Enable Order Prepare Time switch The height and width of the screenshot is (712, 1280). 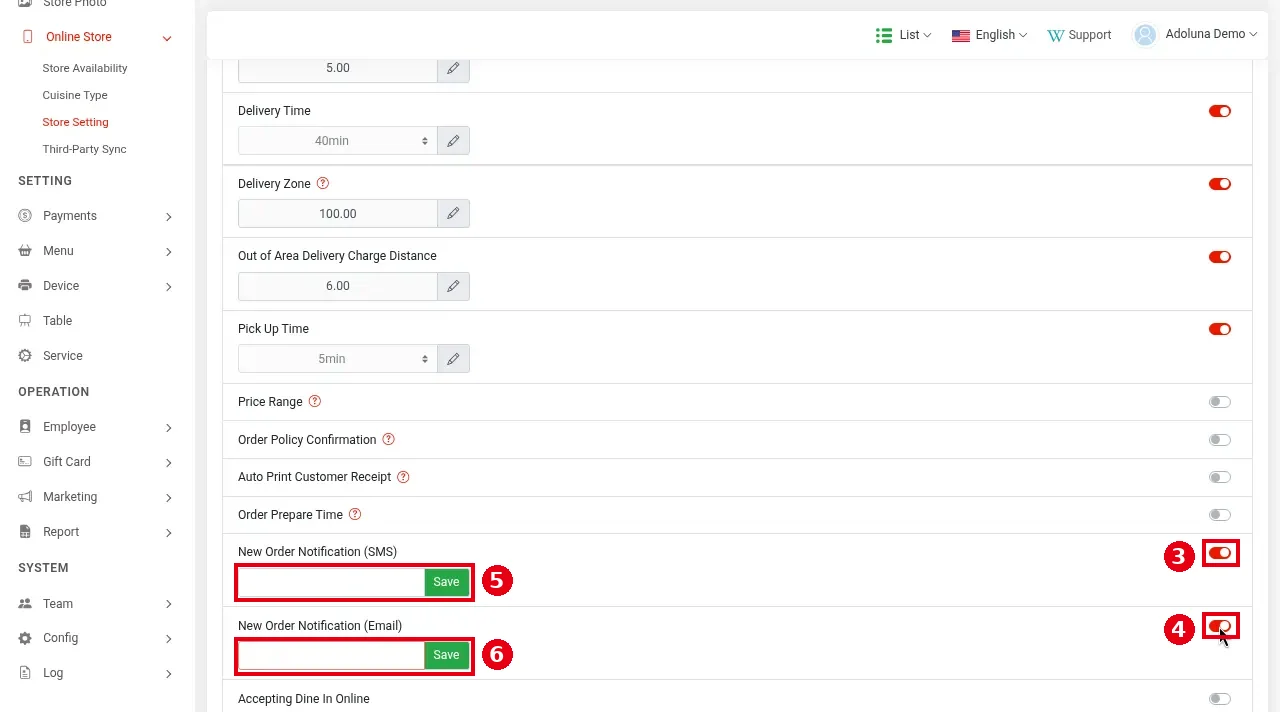pyautogui.click(x=1220, y=515)
